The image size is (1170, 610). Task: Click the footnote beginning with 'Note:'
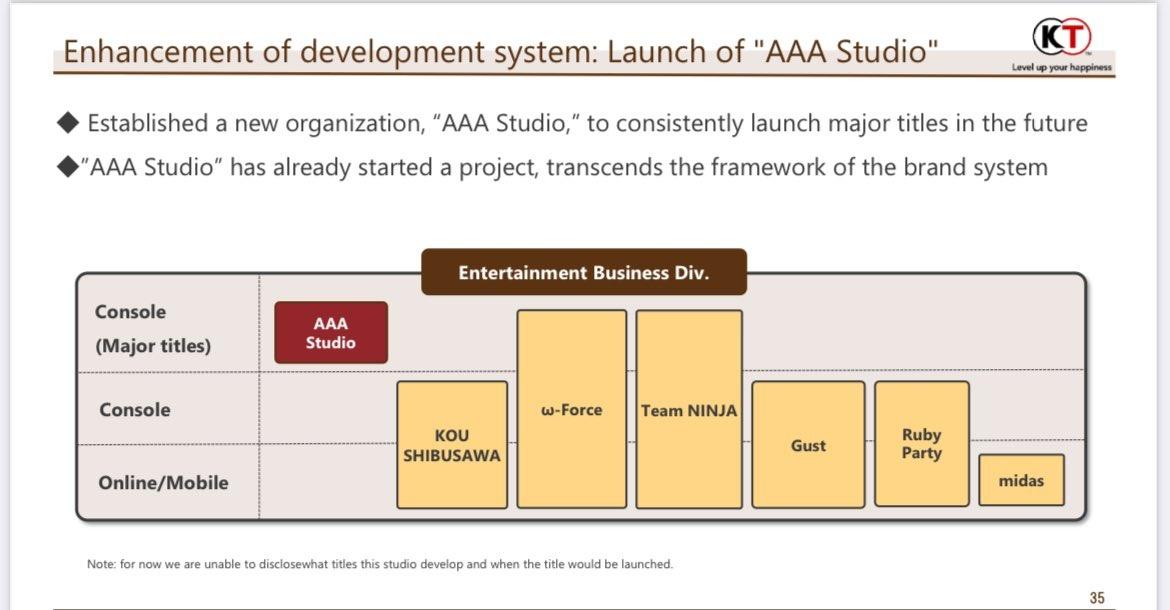coord(380,564)
